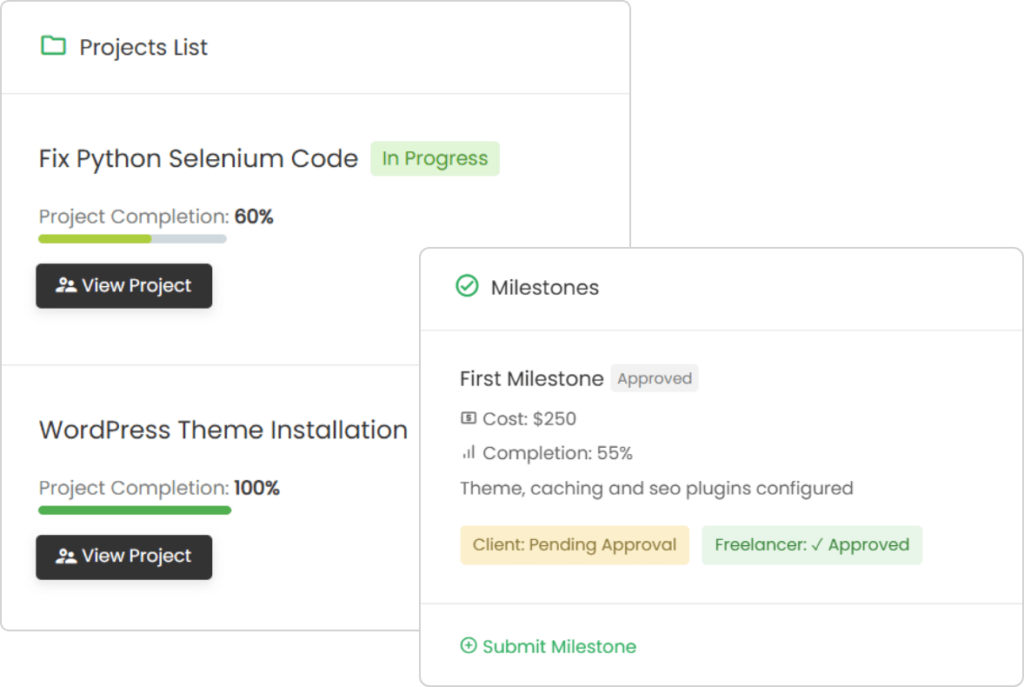Click people icon on first View Project button
The width and height of the screenshot is (1024, 687).
tap(66, 286)
